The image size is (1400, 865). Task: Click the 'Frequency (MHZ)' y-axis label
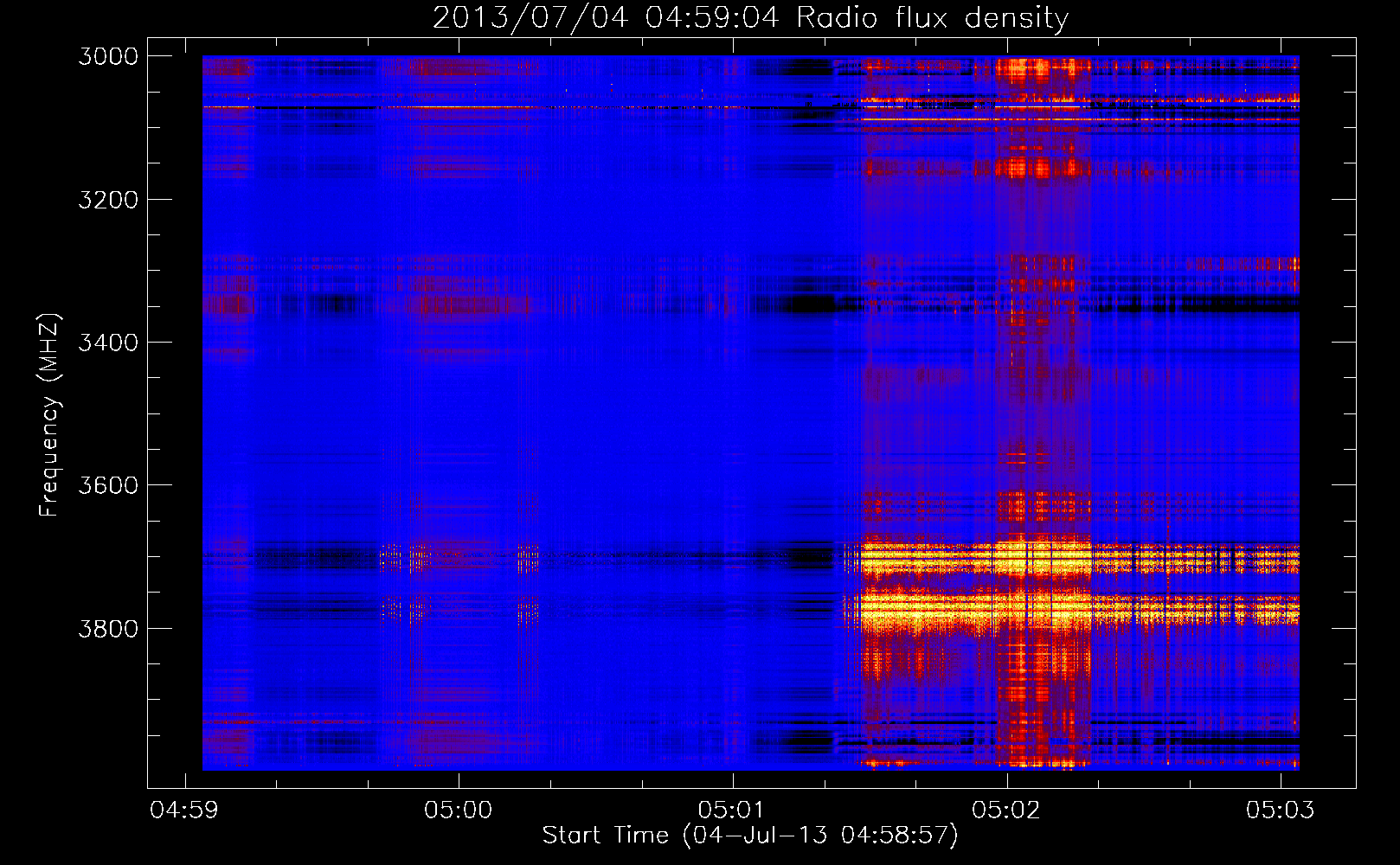(x=49, y=415)
